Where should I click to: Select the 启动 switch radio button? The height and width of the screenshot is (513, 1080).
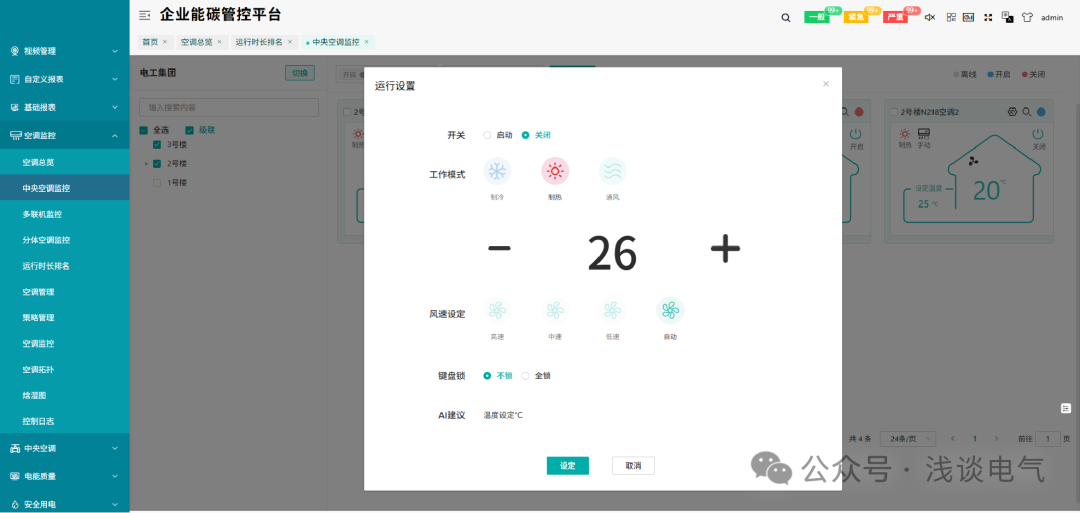point(487,135)
